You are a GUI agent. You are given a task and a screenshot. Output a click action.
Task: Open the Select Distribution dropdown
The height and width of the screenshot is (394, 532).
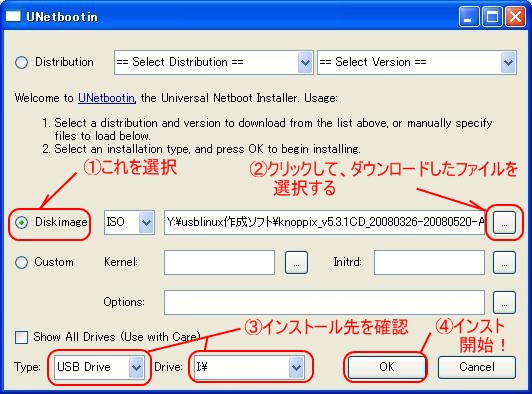point(213,62)
